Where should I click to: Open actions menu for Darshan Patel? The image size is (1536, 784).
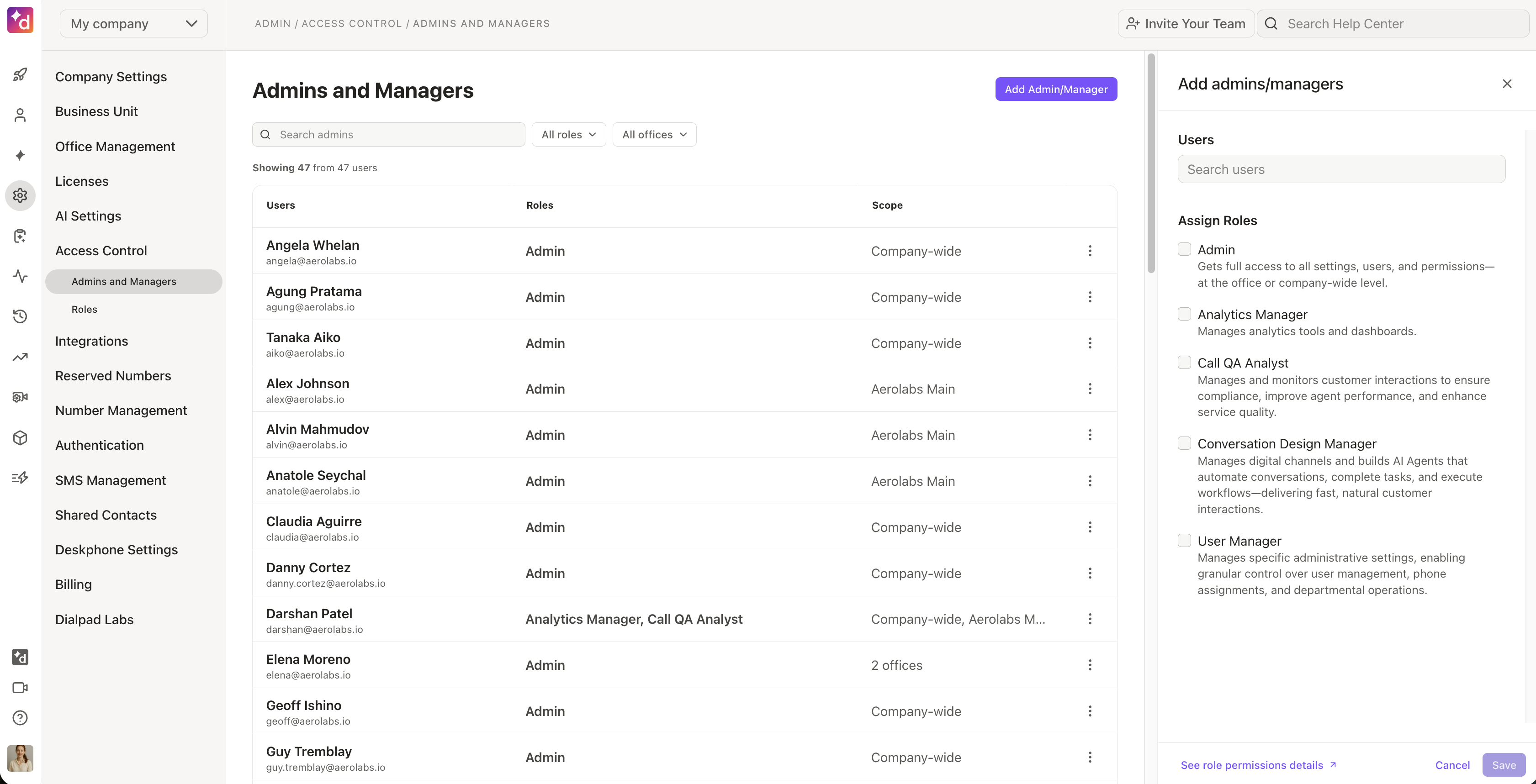click(x=1090, y=619)
